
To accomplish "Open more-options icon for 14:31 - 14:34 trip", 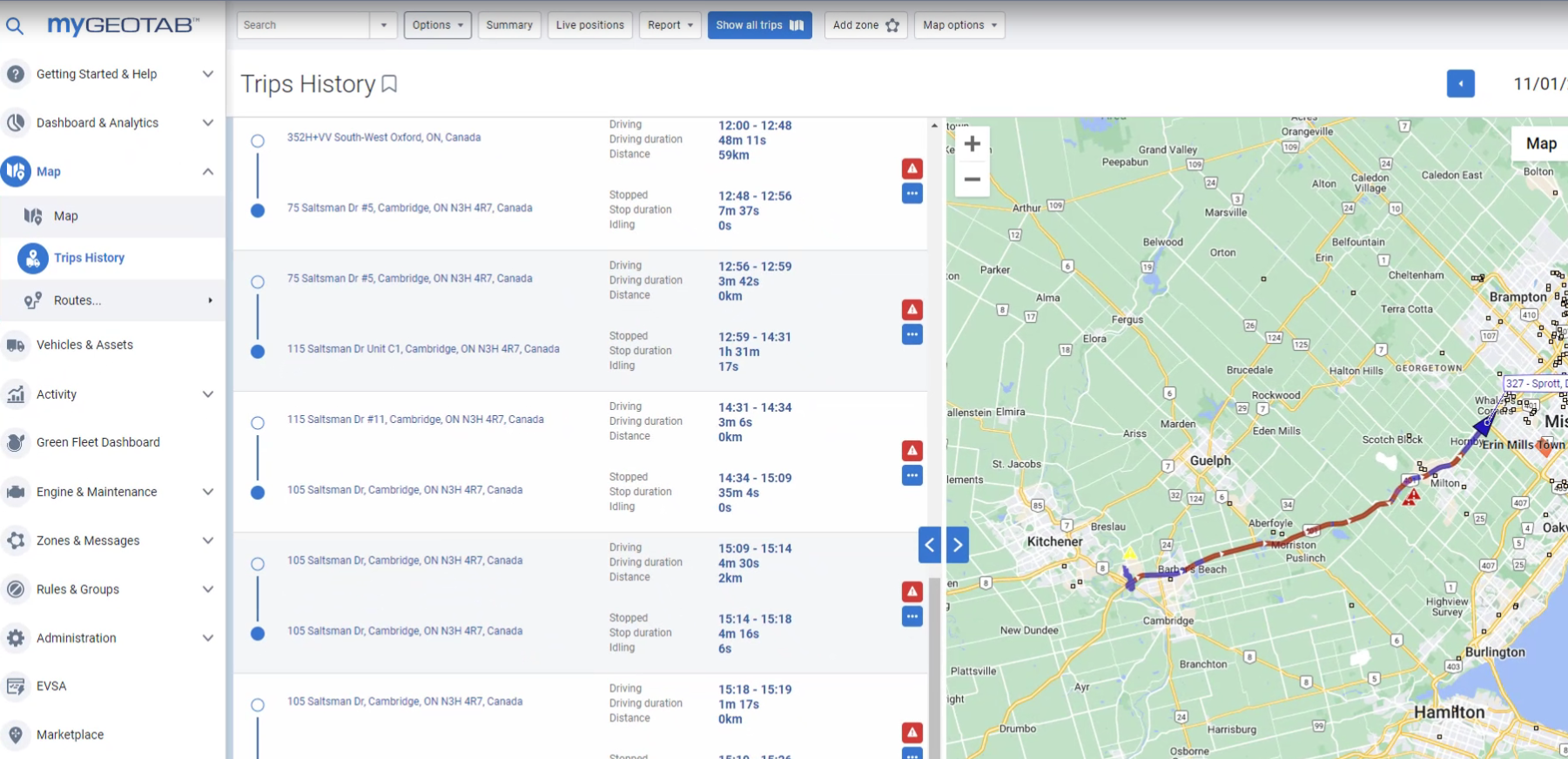I will point(912,475).
